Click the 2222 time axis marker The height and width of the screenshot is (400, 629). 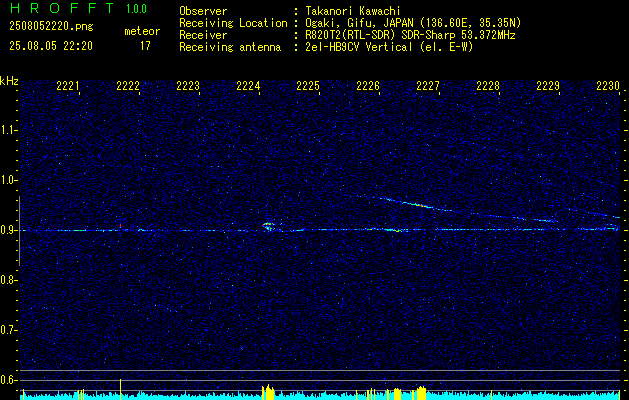pos(128,86)
